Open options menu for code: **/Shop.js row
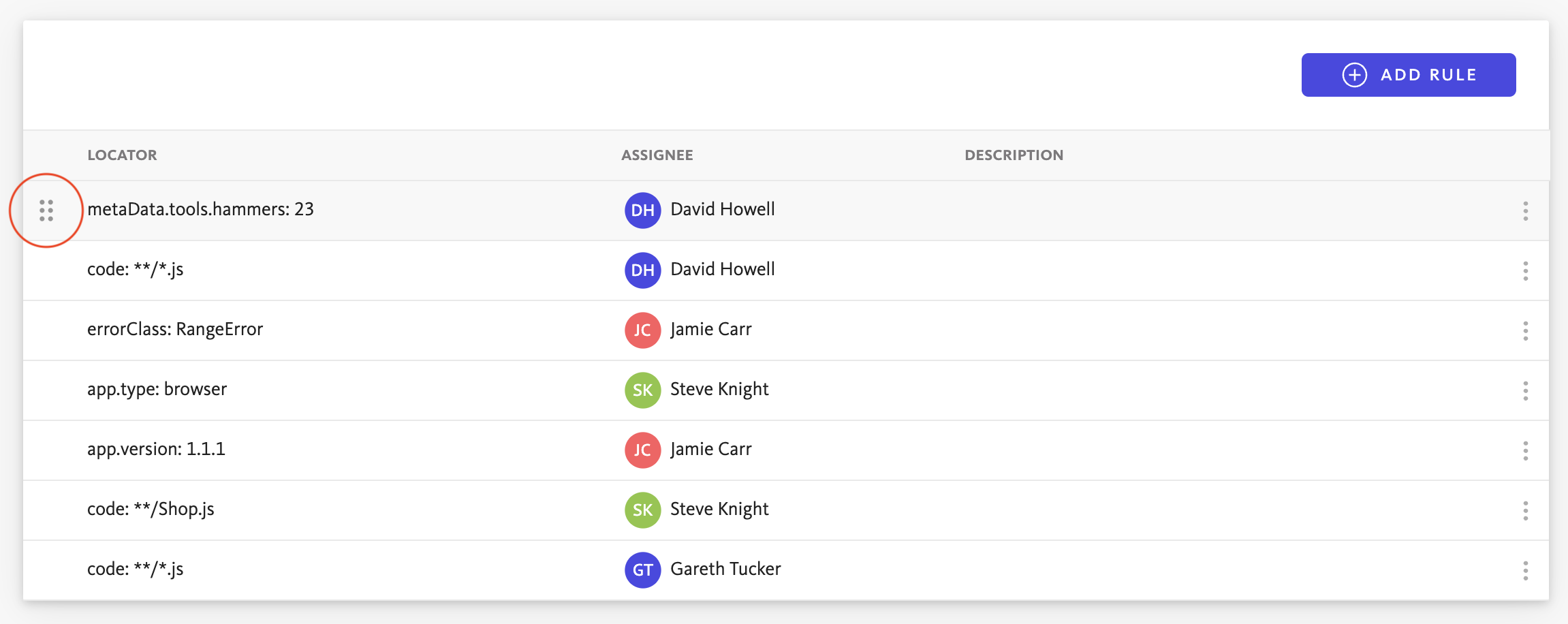Screen dimensions: 1568x624 1526,511
